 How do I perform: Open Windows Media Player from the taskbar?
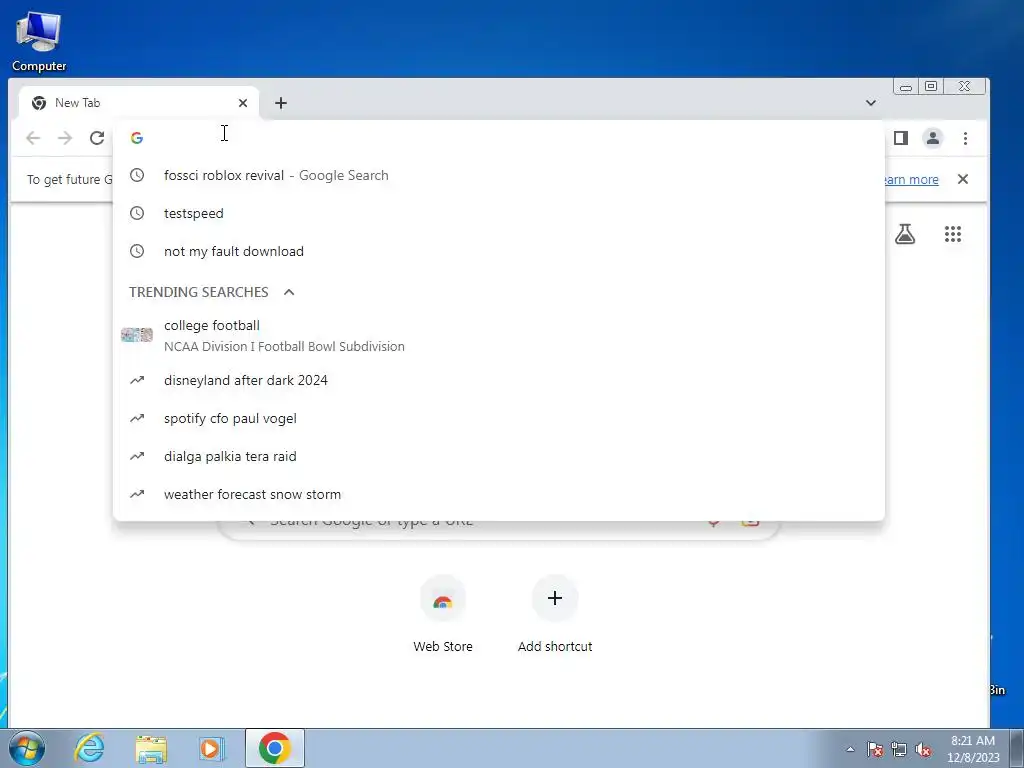(x=212, y=748)
